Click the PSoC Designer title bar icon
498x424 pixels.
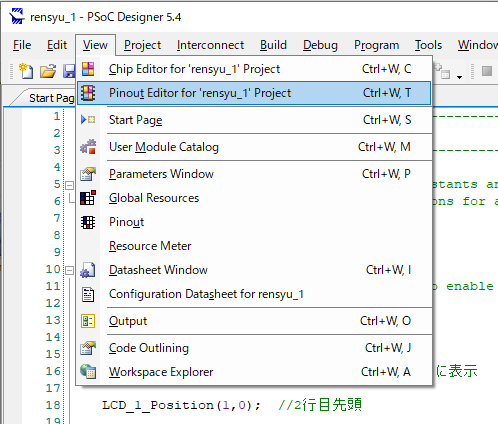17,16
